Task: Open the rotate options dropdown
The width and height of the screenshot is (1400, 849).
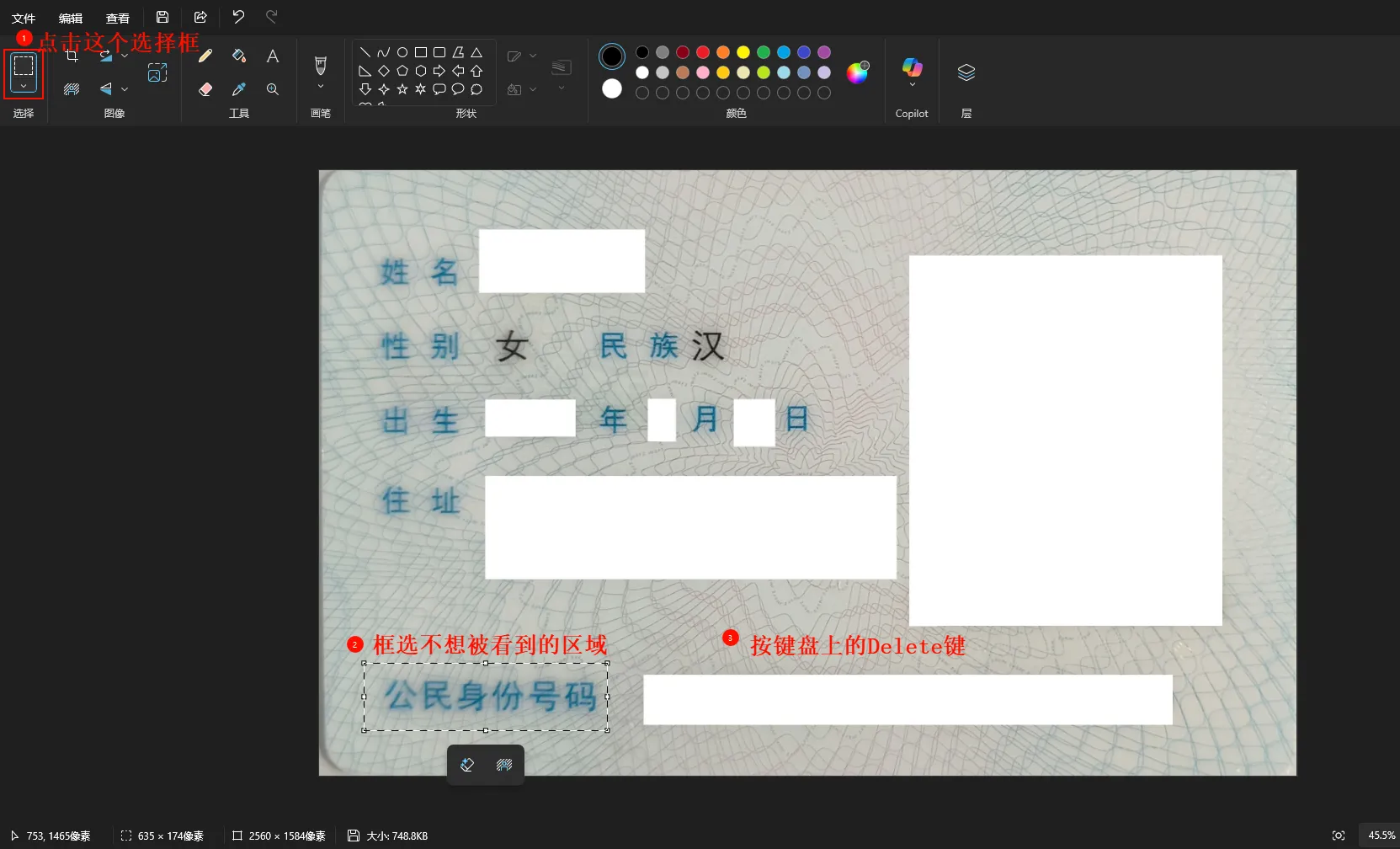Action: pyautogui.click(x=124, y=56)
